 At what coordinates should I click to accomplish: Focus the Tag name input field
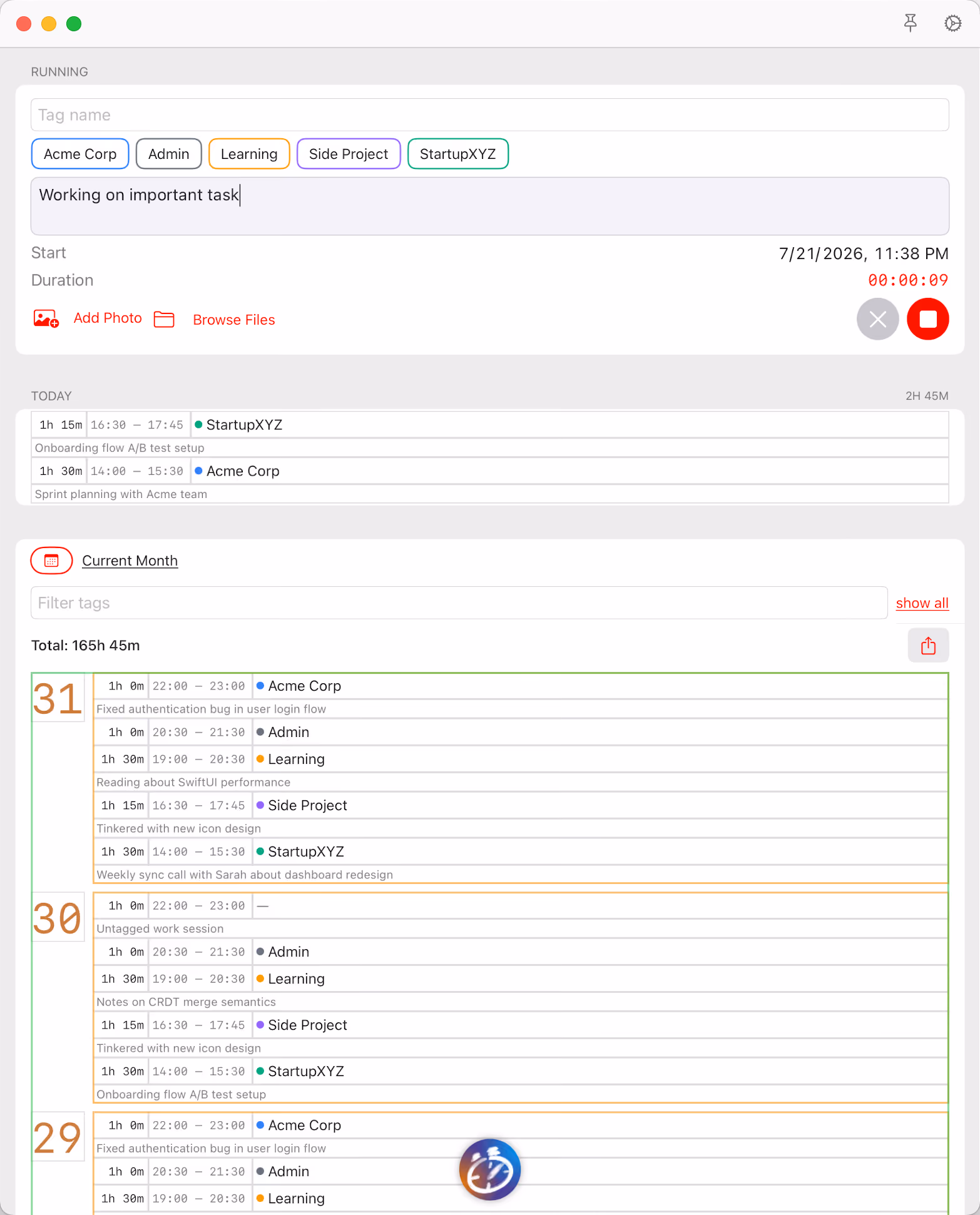[x=490, y=115]
